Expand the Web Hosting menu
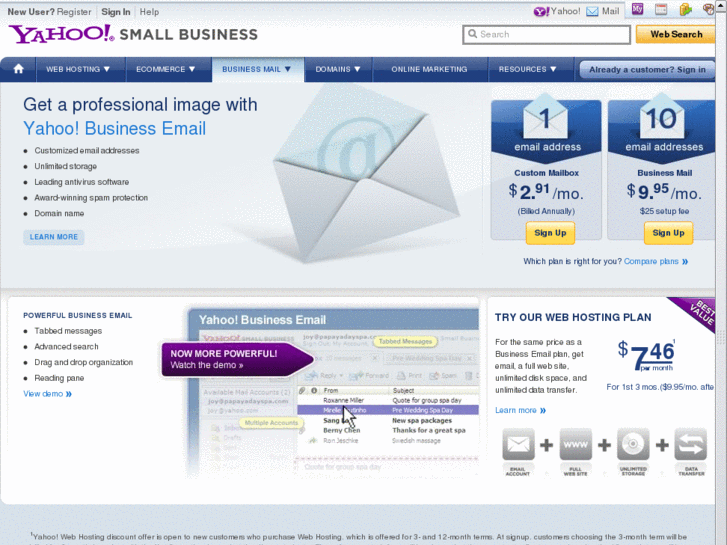Viewport: 727px width, 545px height. (77, 69)
